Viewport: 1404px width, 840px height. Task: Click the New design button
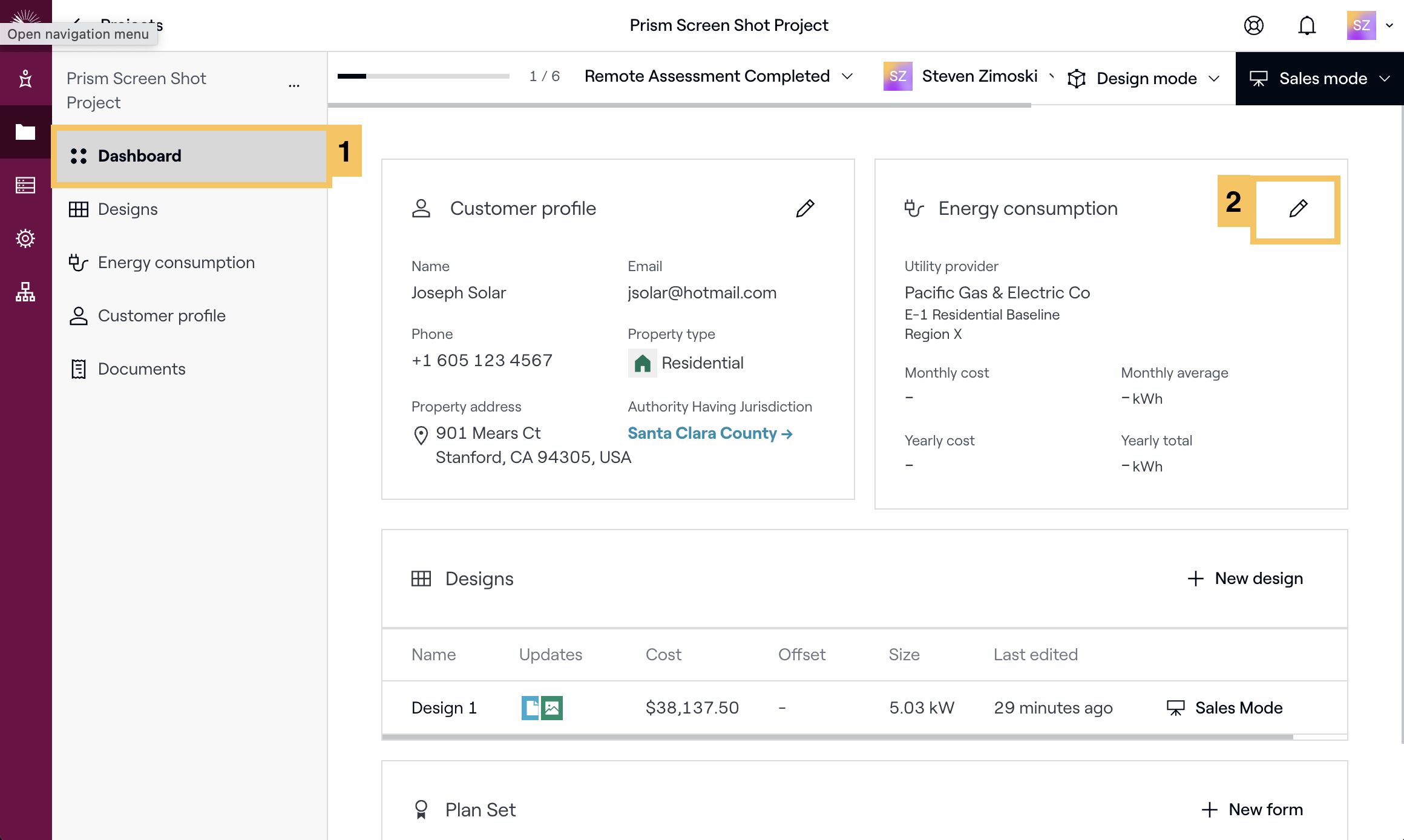point(1246,579)
